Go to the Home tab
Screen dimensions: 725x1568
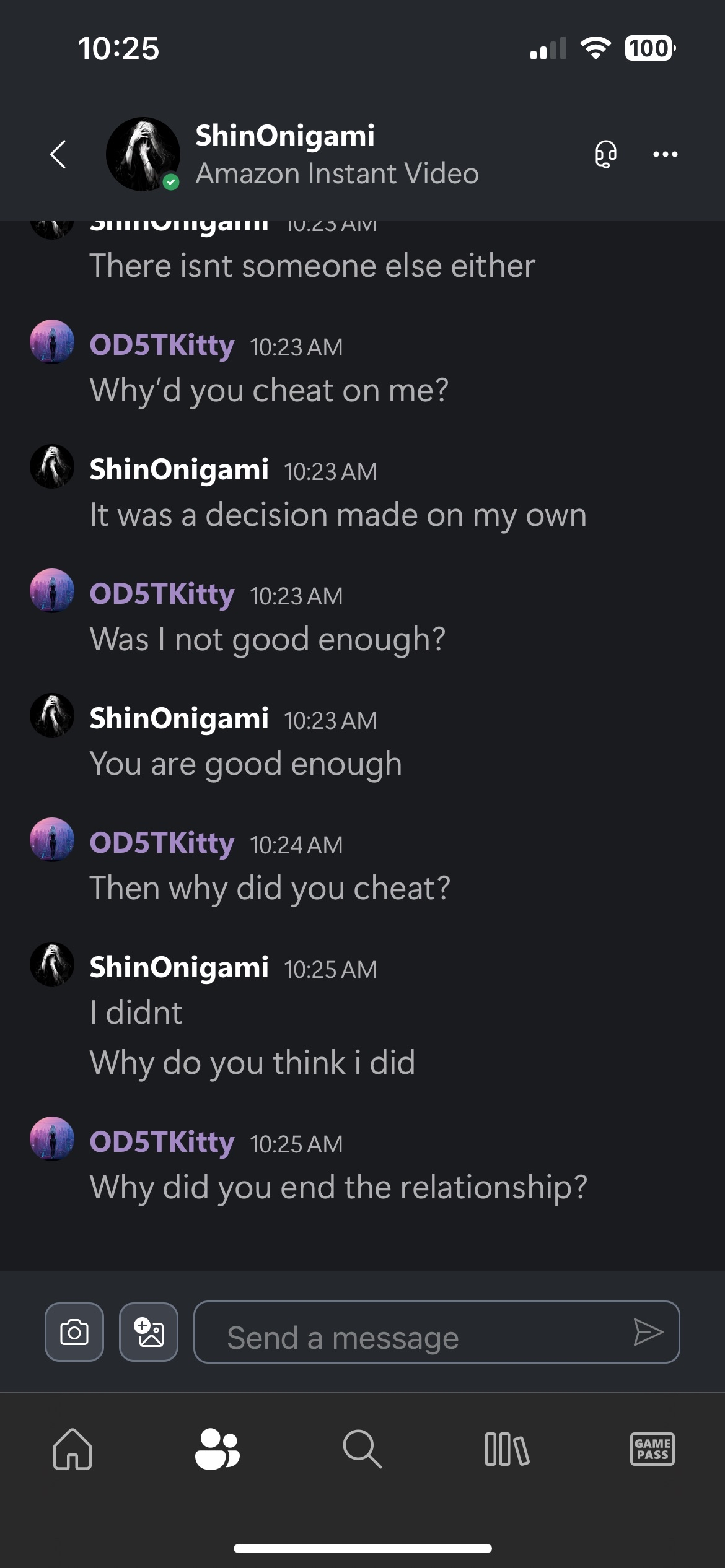point(72,1449)
